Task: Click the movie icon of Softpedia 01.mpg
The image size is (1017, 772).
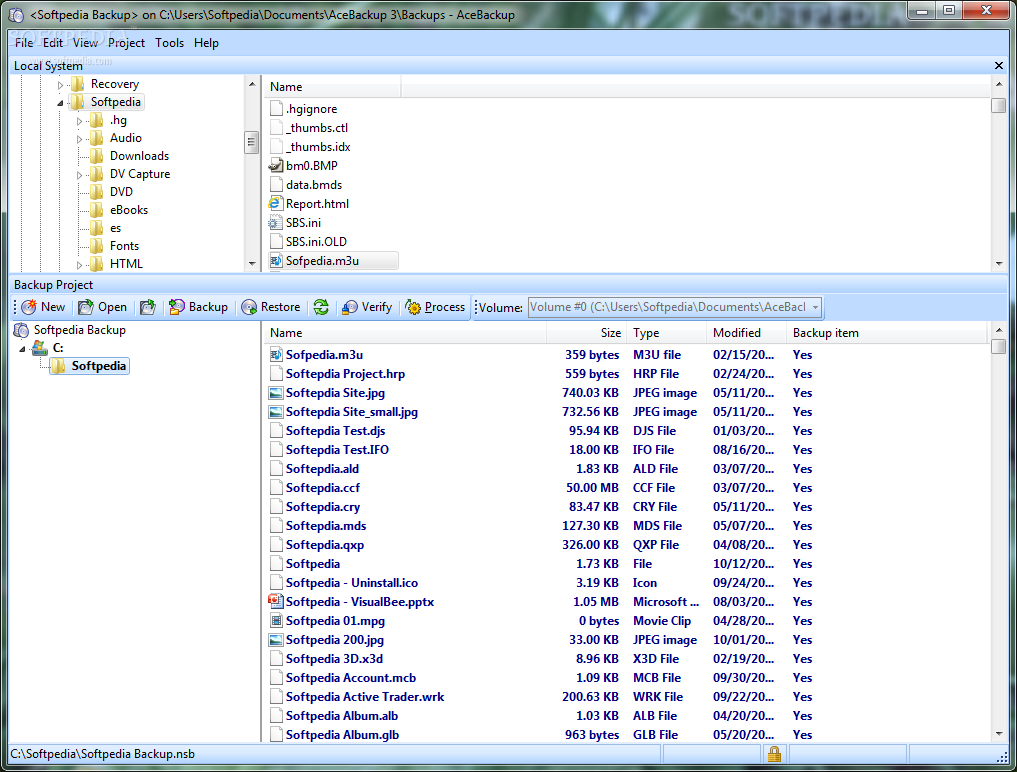Action: [276, 621]
